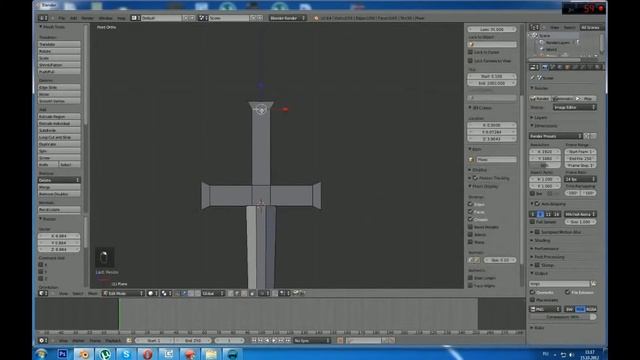The height and width of the screenshot is (360, 640).
Task: Open the Window menu
Action: pos(105,18)
